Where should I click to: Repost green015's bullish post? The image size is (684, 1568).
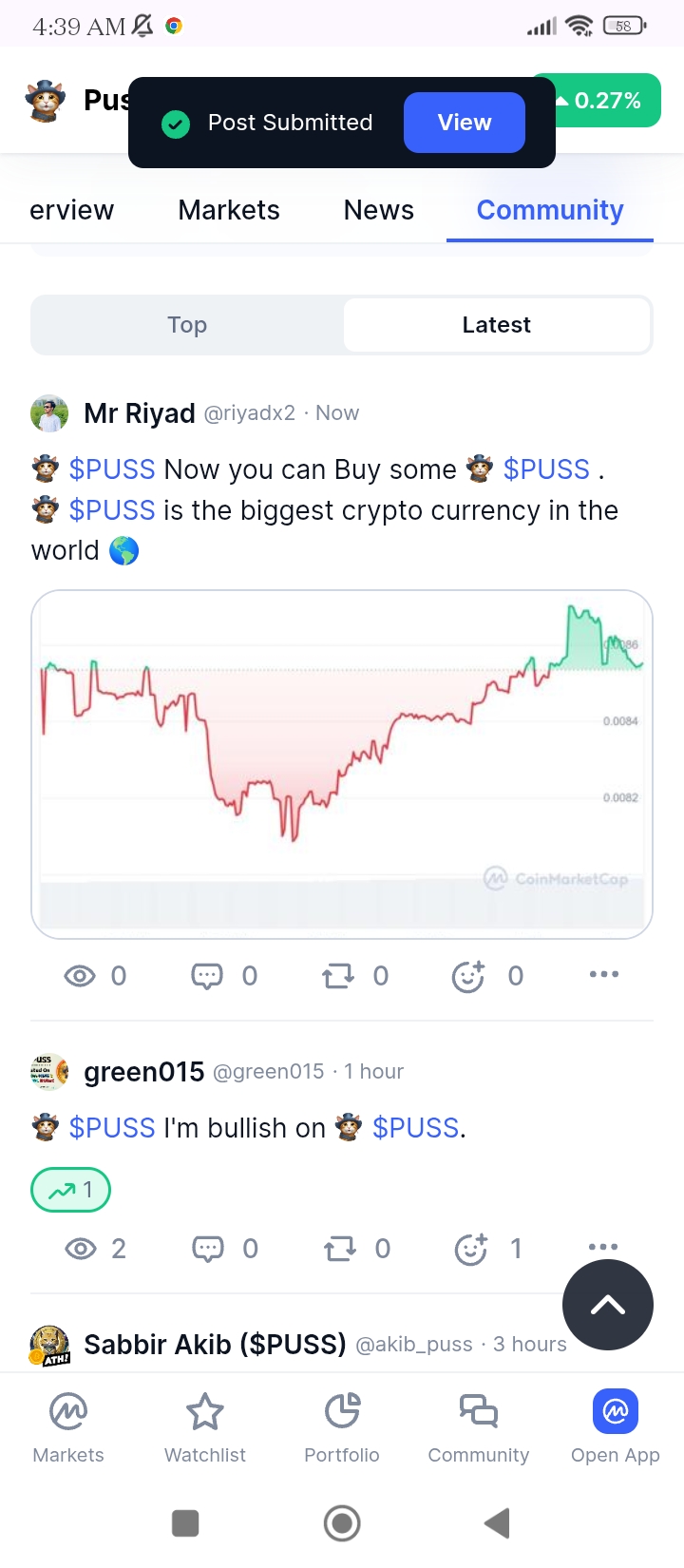(339, 1248)
